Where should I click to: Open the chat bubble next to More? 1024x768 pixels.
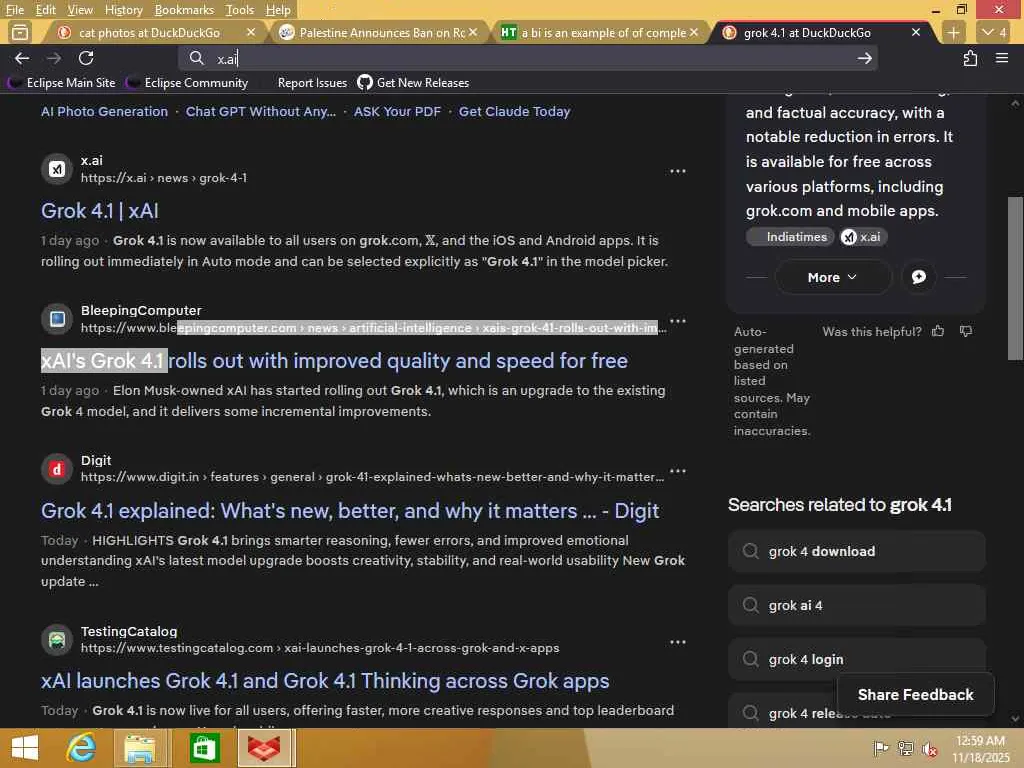(x=918, y=277)
